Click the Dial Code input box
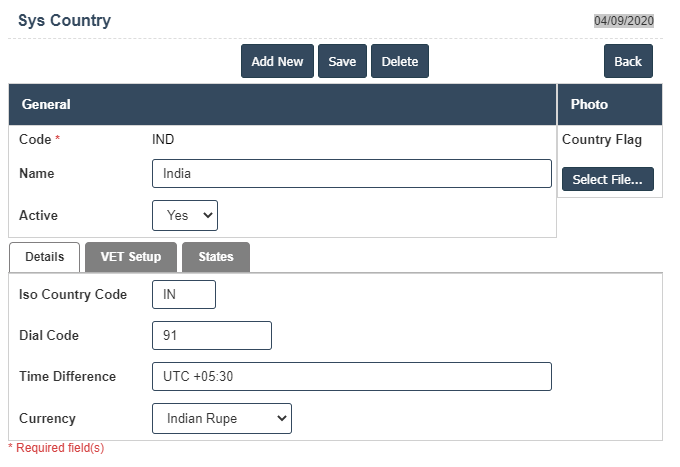680x467 pixels. tap(212, 336)
